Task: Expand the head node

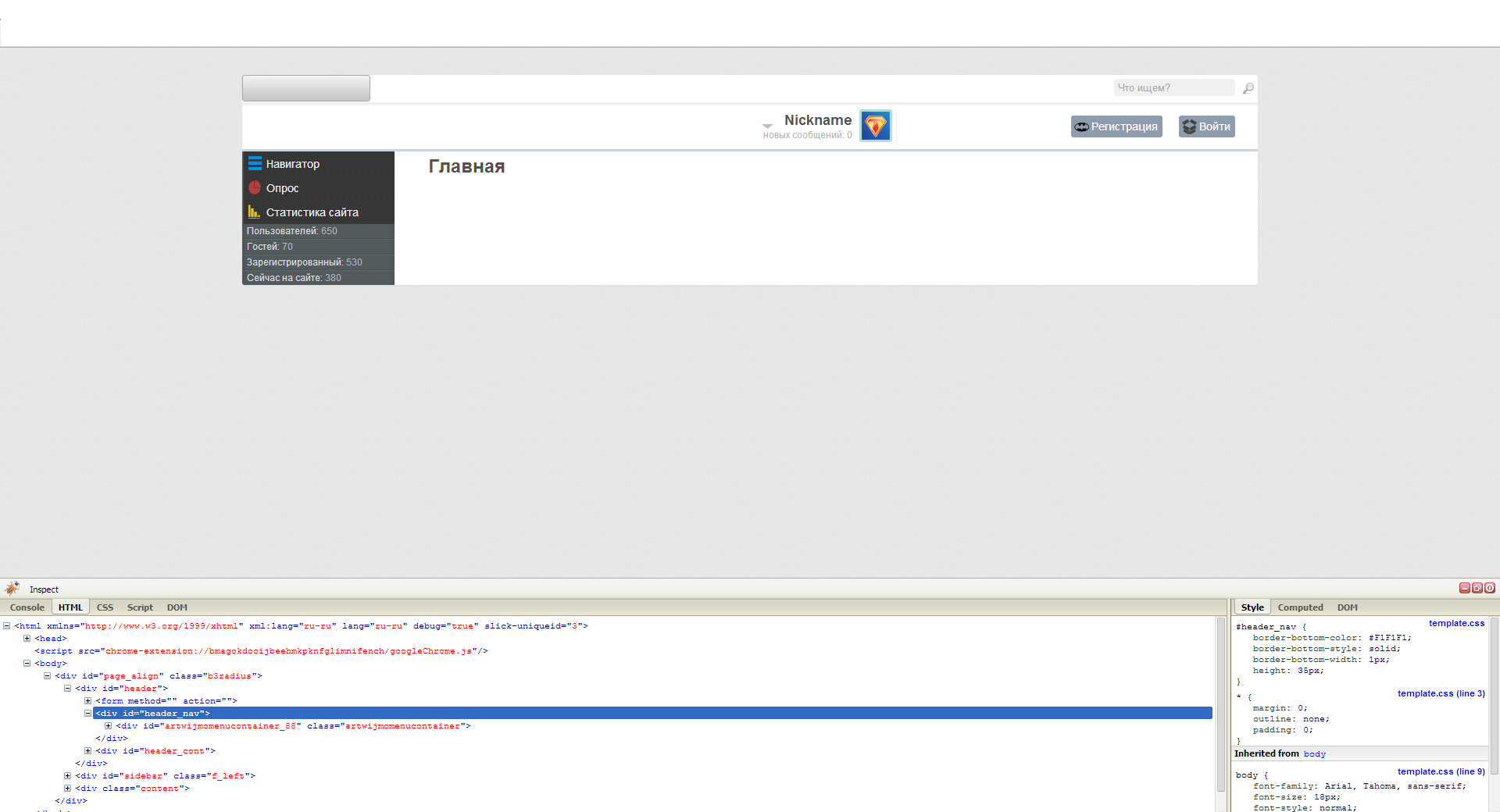Action: pos(27,639)
